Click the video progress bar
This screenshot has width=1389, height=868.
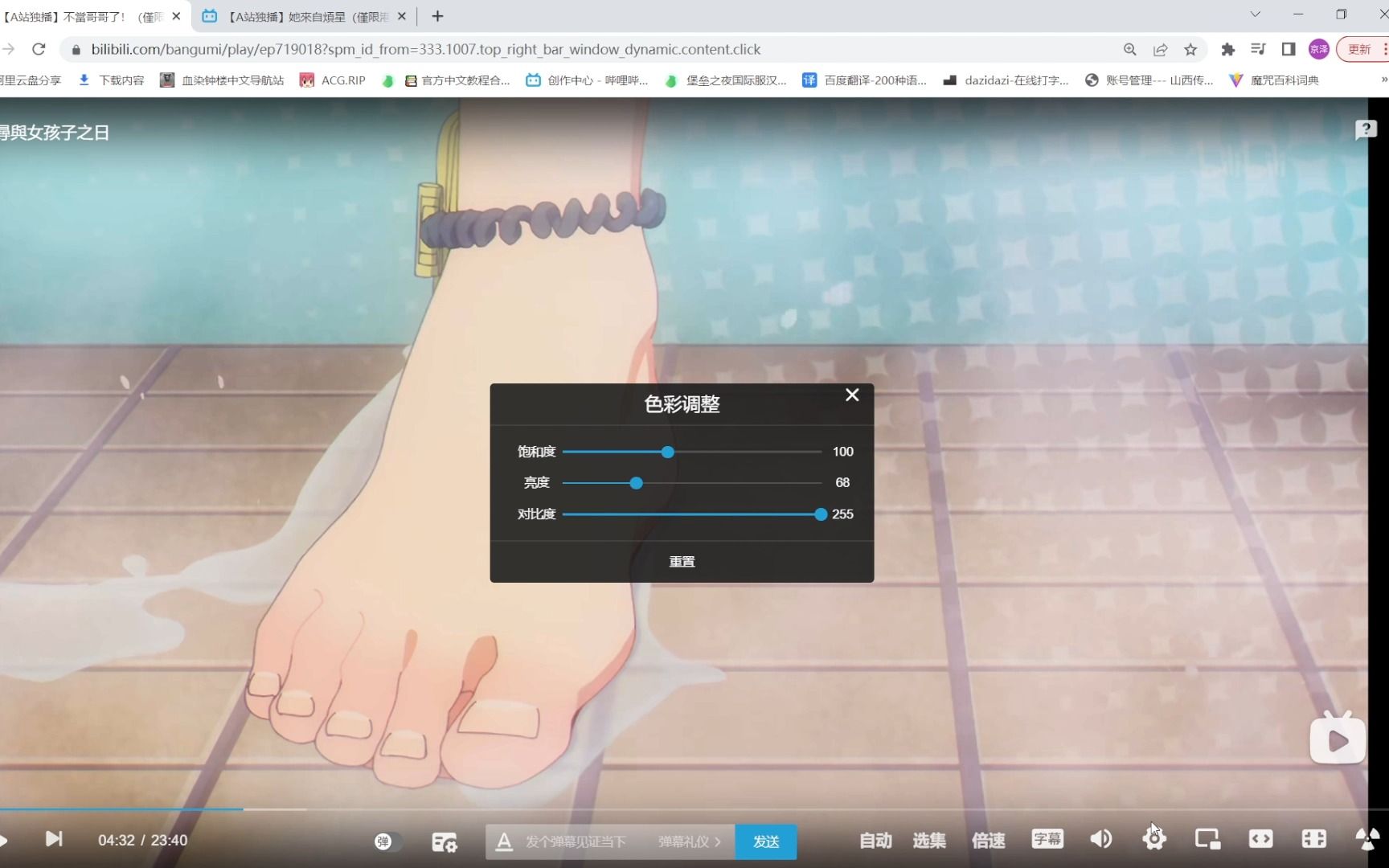tap(683, 809)
